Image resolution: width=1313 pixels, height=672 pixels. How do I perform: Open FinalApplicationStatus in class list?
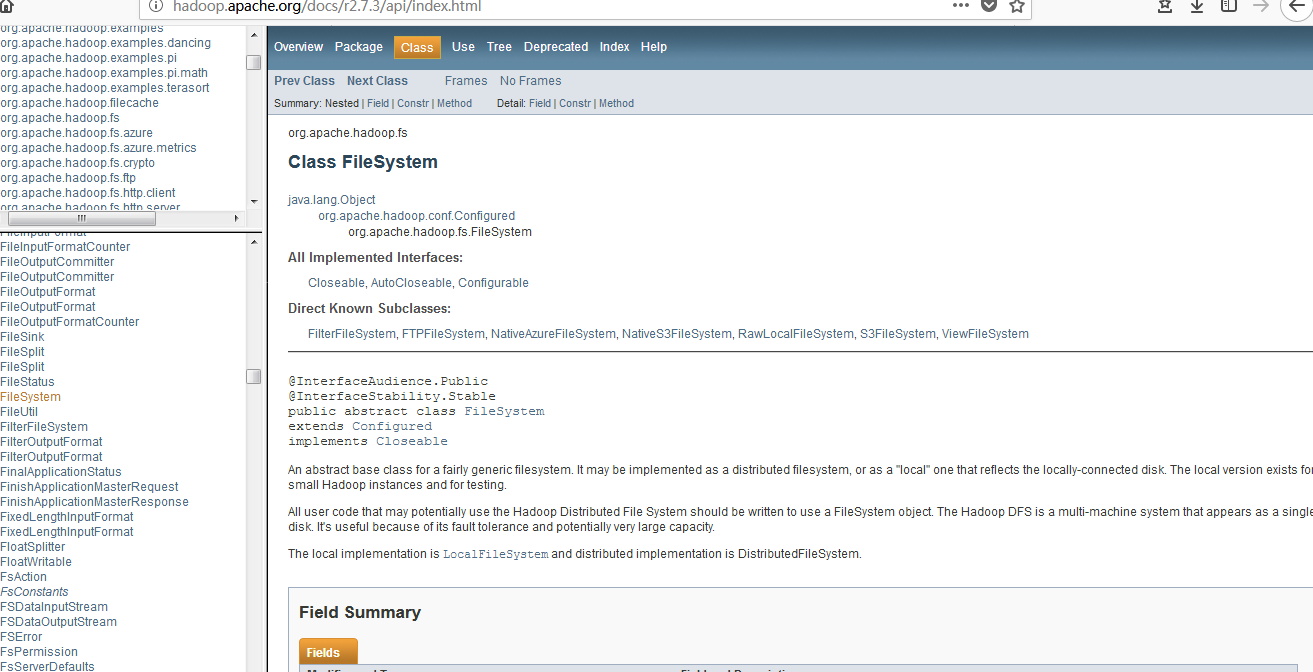click(61, 472)
